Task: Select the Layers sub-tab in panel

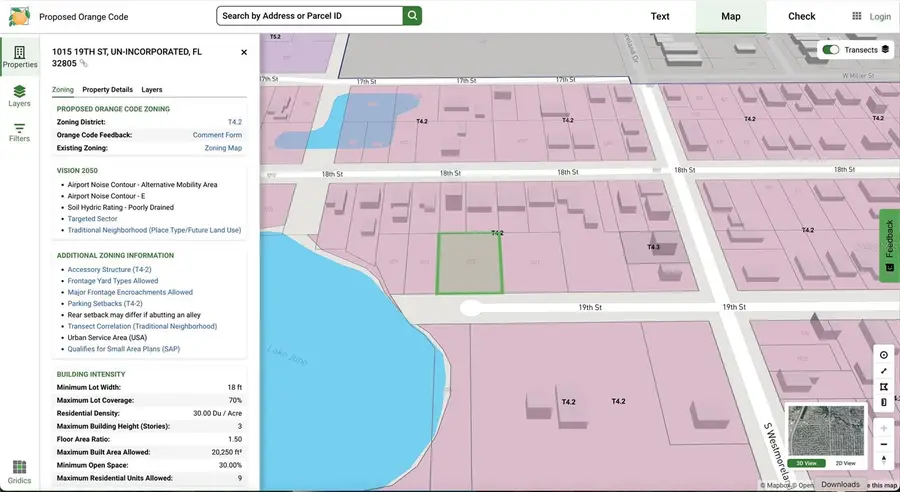Action: pyautogui.click(x=152, y=90)
